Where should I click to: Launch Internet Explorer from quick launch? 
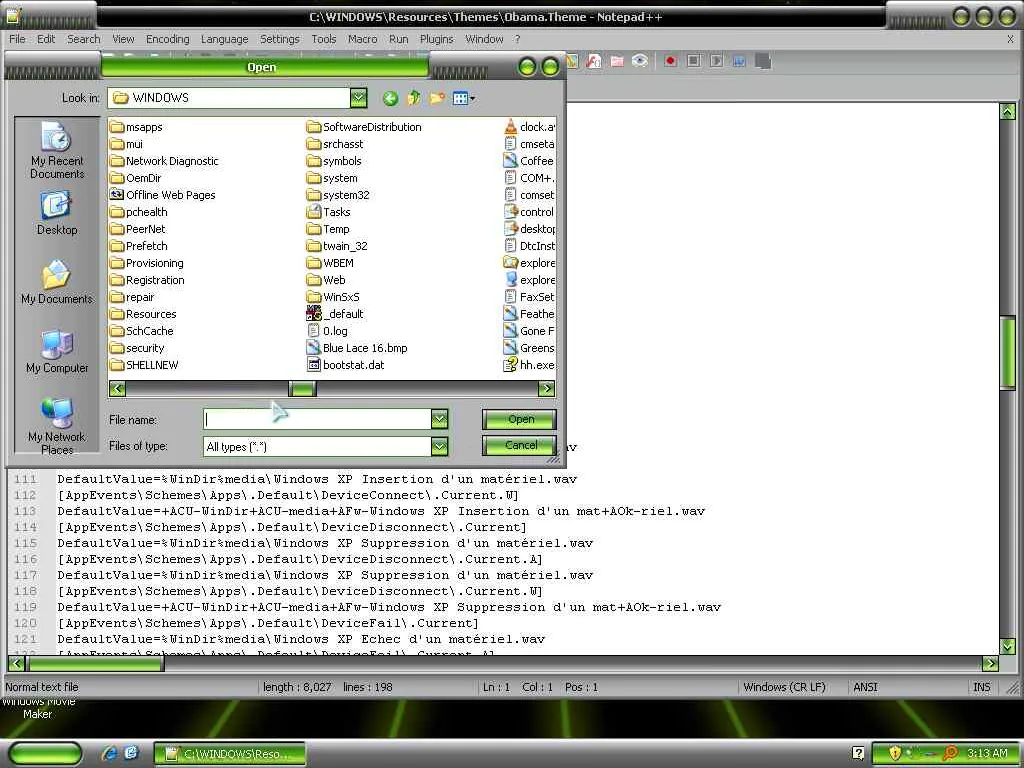pyautogui.click(x=110, y=753)
